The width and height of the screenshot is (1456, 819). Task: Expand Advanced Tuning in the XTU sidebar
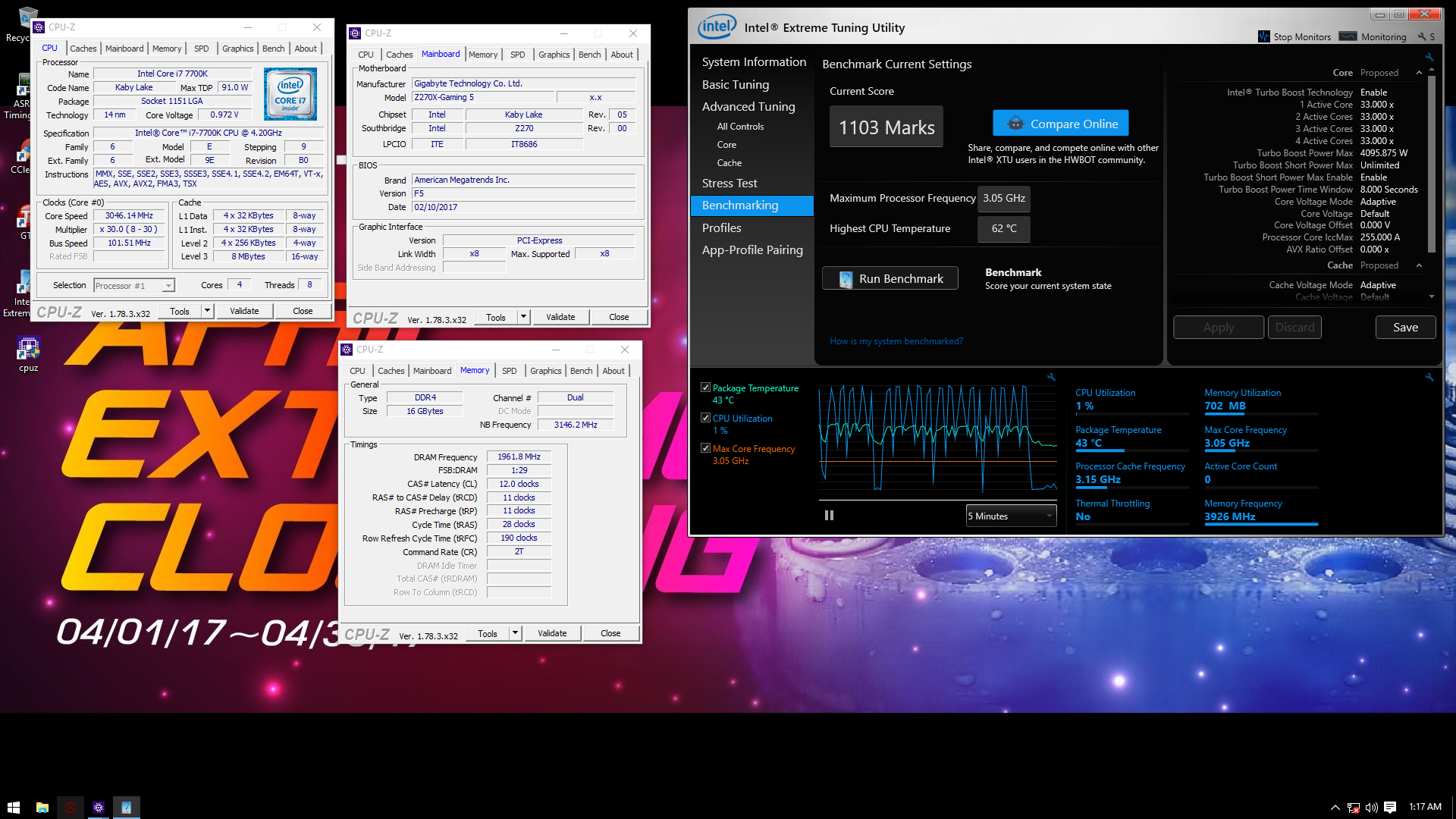coord(748,107)
